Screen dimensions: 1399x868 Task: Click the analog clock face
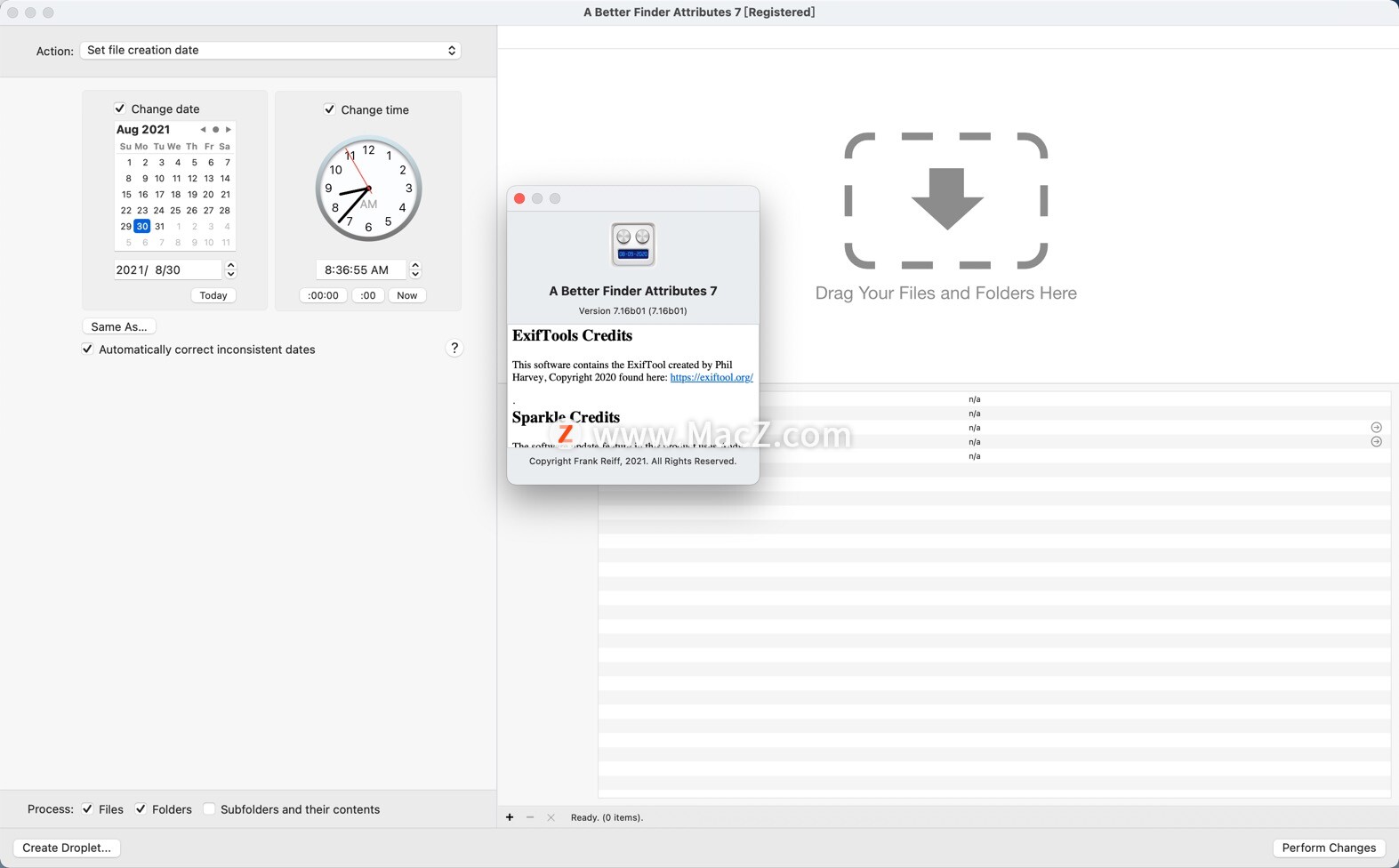tap(368, 189)
